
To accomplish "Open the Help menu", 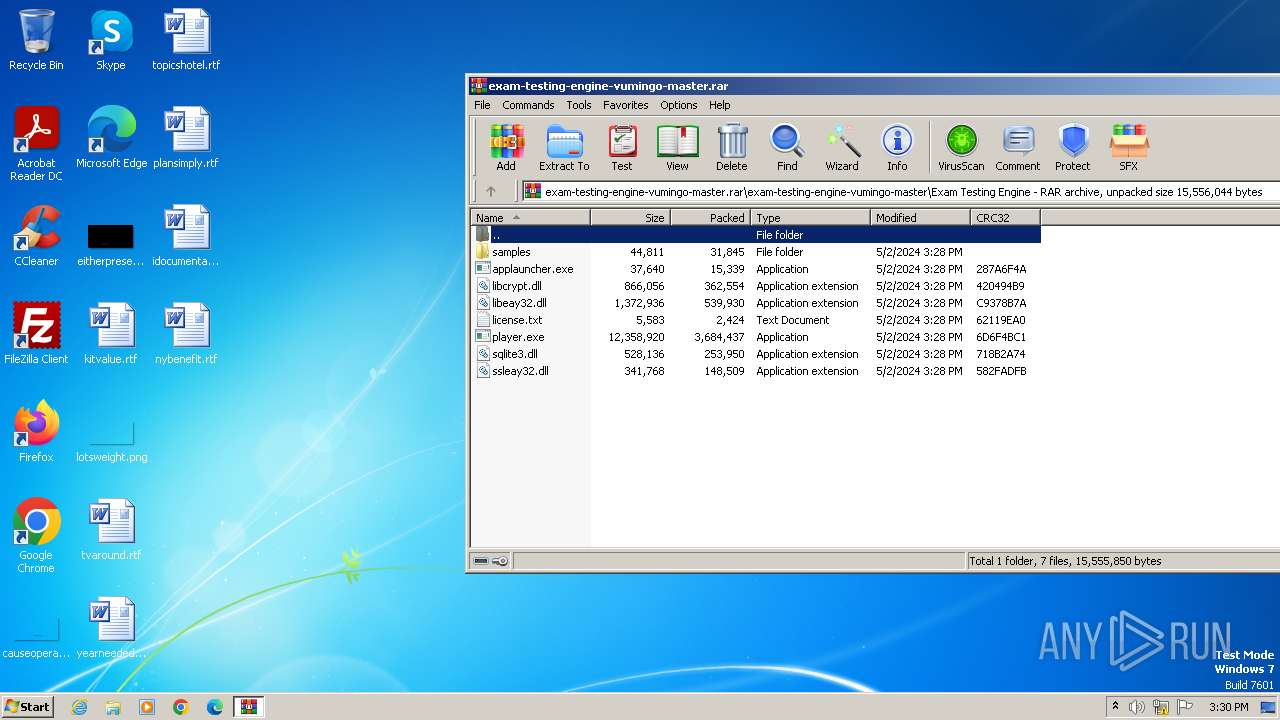I will coord(720,105).
